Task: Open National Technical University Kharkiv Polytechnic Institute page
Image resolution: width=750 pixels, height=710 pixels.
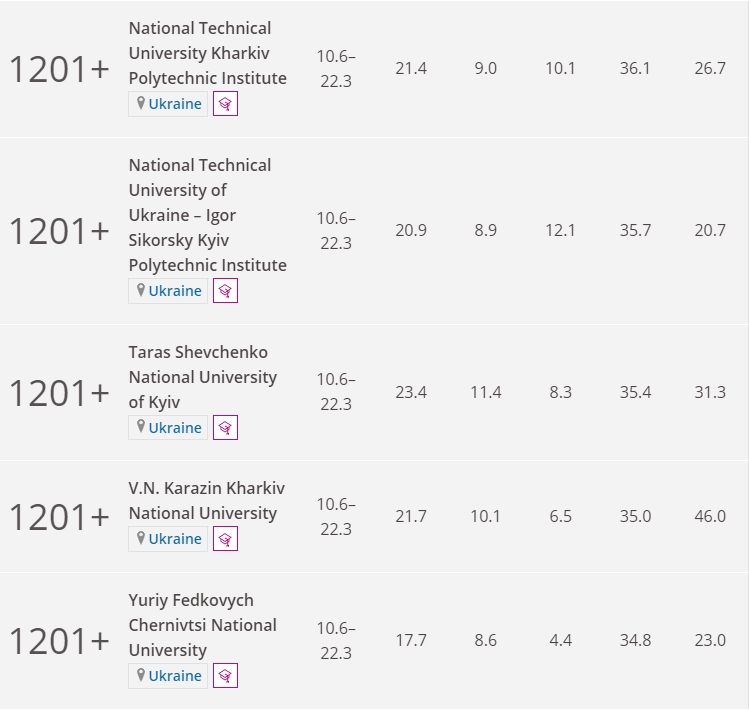Action: point(208,53)
